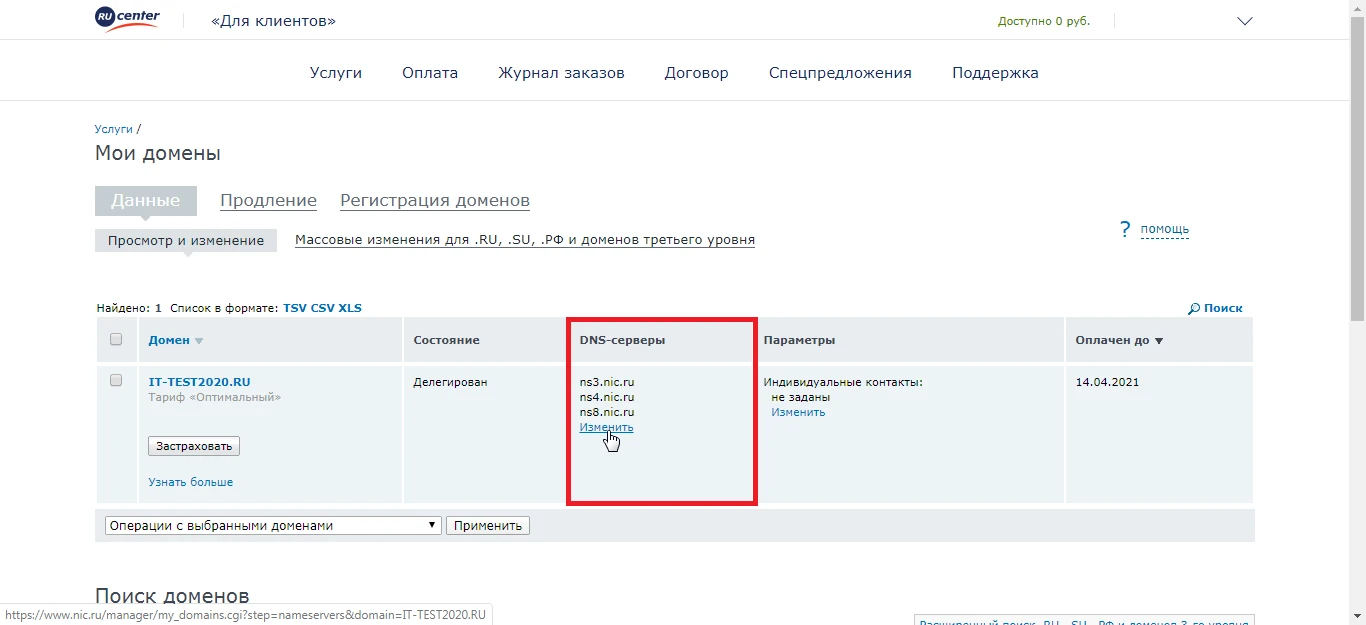Export the list in CSV format

click(322, 307)
